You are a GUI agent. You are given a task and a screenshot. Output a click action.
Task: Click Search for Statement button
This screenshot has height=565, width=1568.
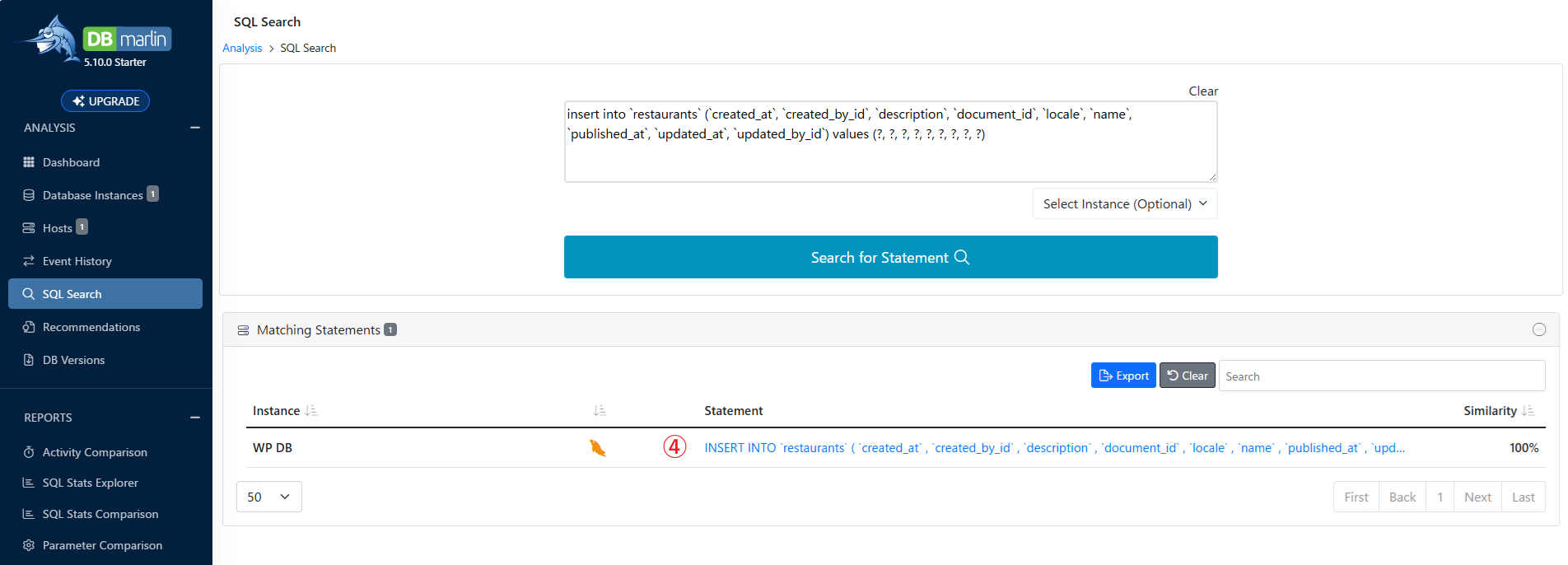click(890, 257)
